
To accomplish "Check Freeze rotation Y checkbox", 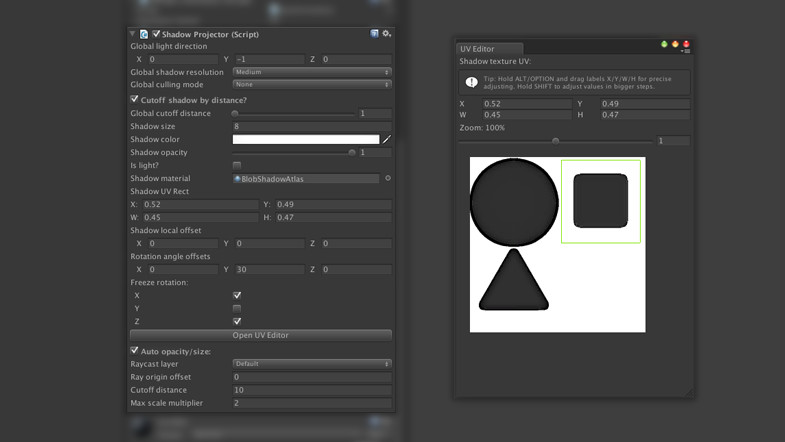I will [x=237, y=308].
